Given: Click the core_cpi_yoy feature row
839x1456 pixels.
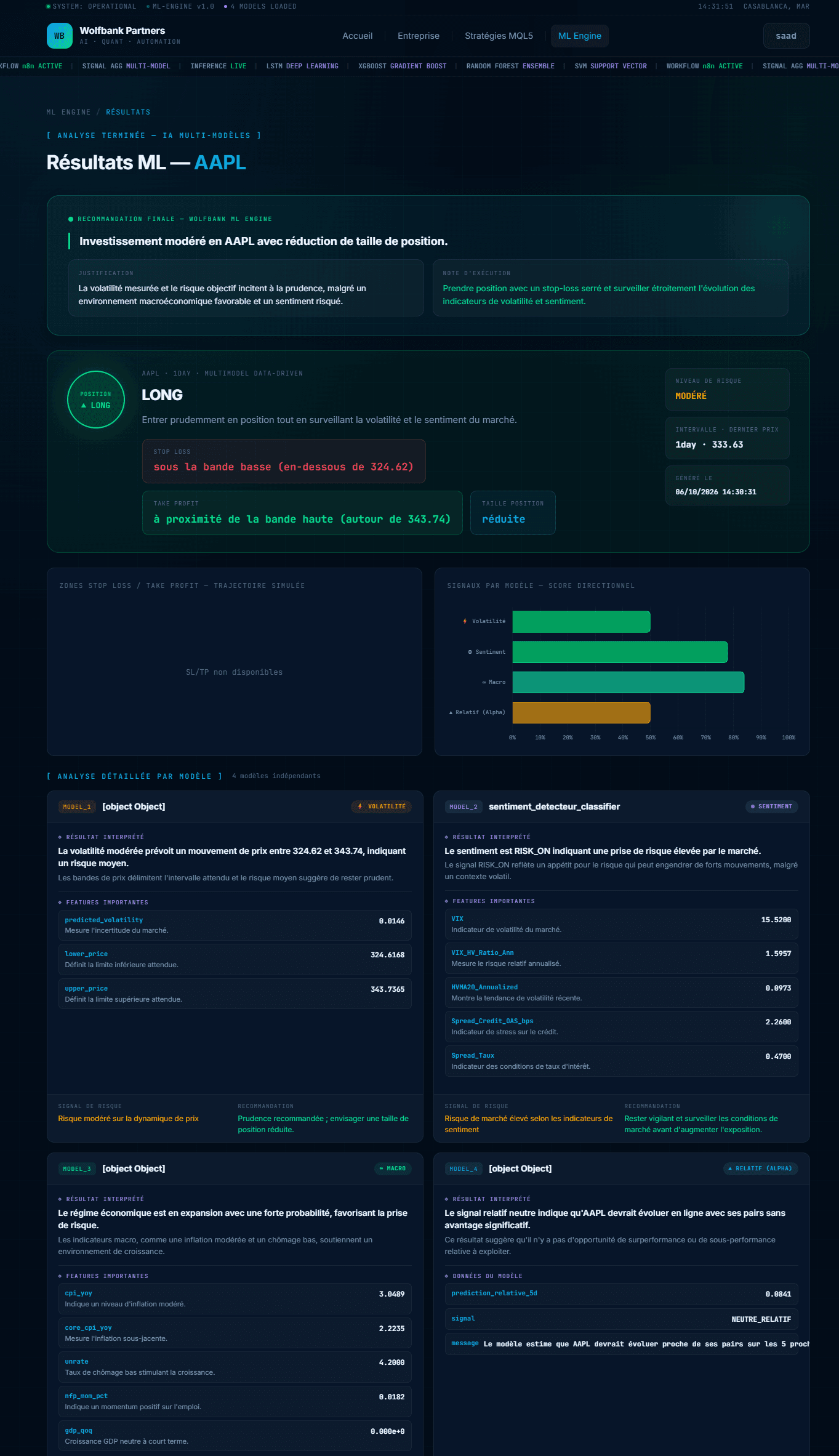Looking at the screenshot, I should [x=235, y=1333].
